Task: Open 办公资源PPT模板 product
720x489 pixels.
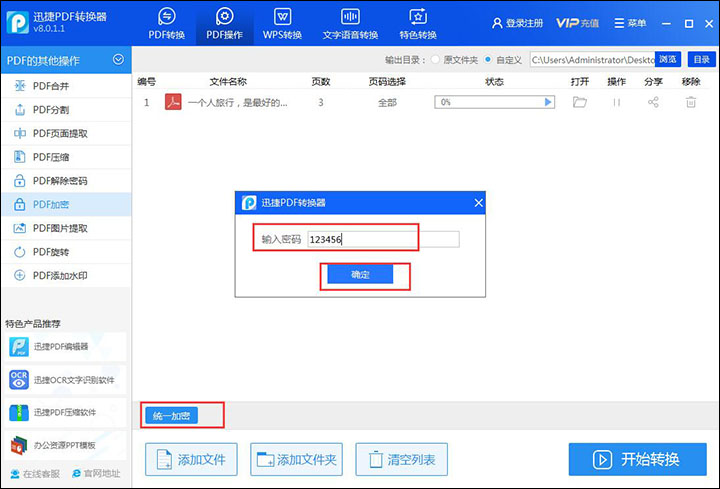Action: [x=66, y=445]
